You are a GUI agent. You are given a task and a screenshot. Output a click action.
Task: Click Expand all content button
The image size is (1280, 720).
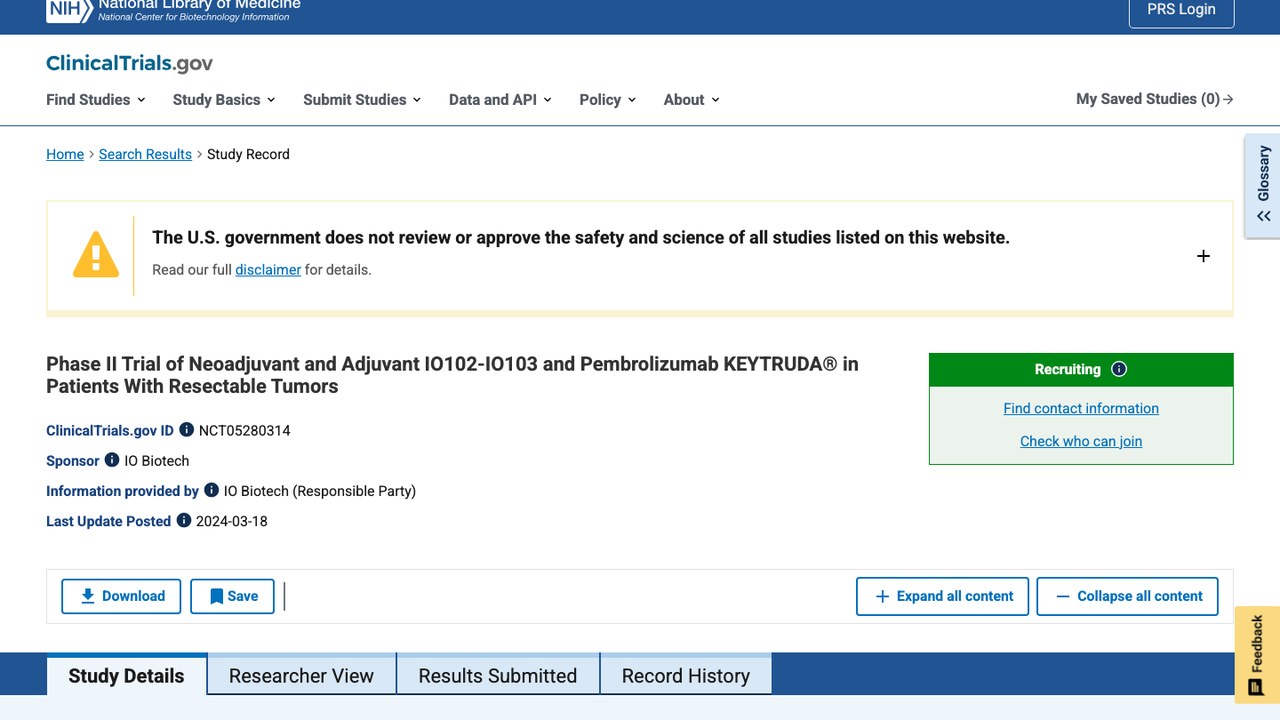pyautogui.click(x=942, y=596)
